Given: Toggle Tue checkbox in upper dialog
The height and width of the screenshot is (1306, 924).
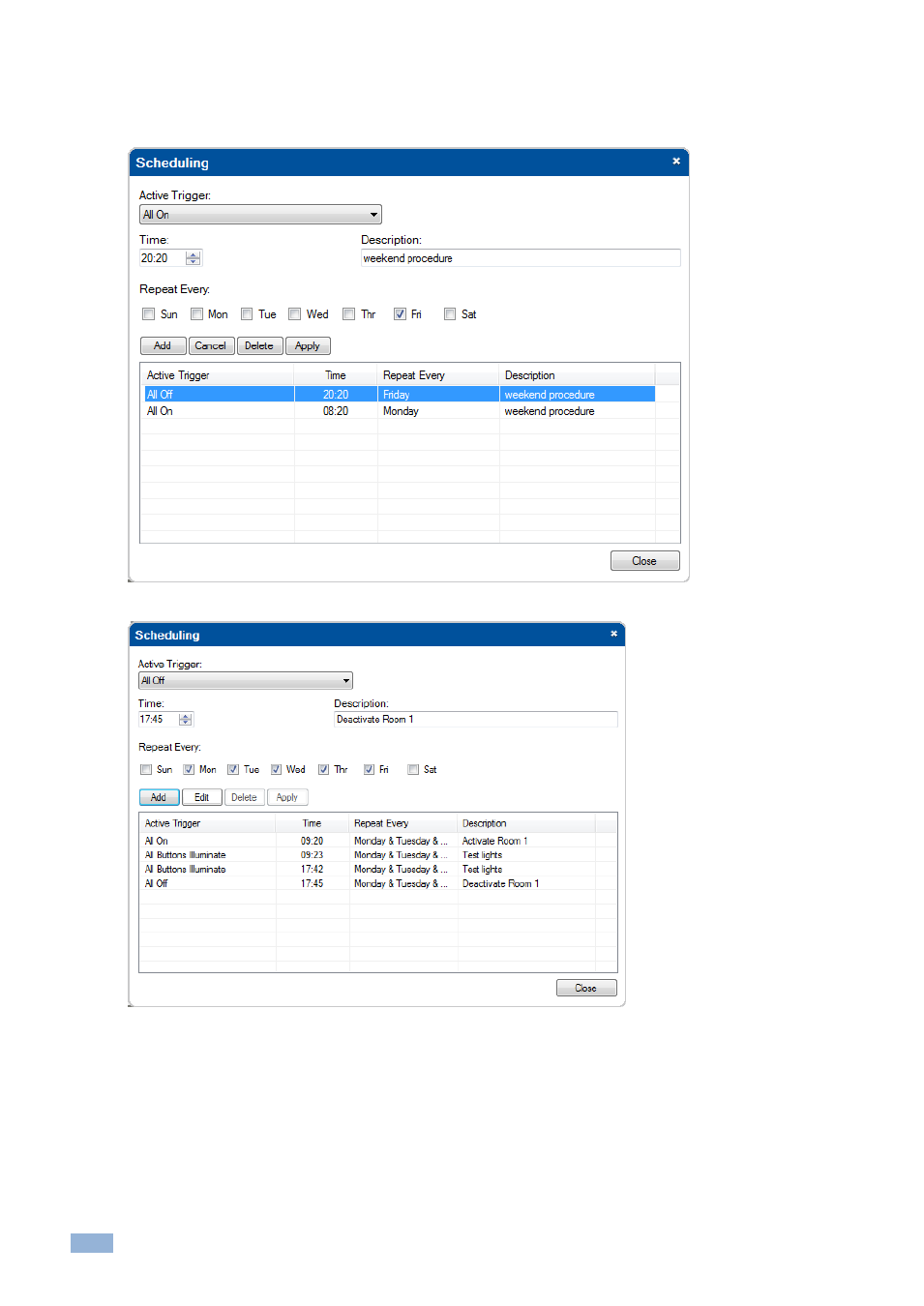Looking at the screenshot, I should [x=247, y=314].
